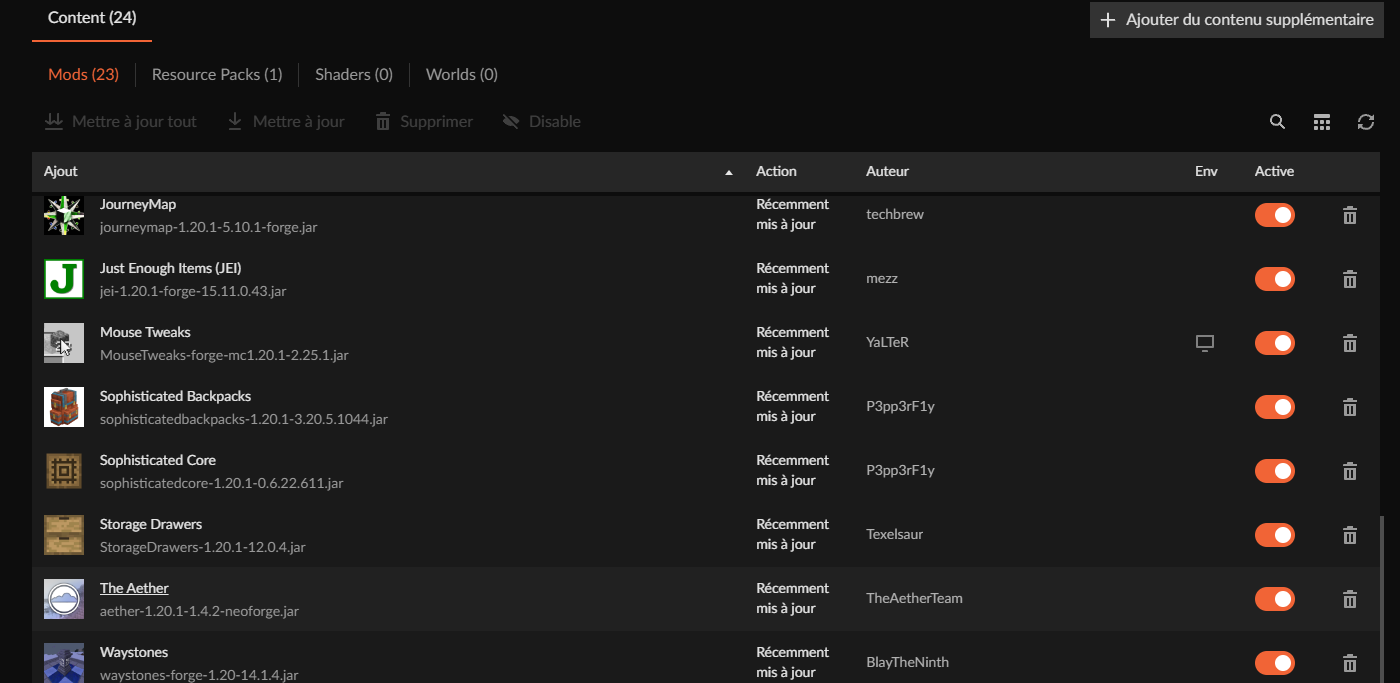Image resolution: width=1400 pixels, height=683 pixels.
Task: Switch to the Resource Packs (1) tab
Action: coord(217,74)
